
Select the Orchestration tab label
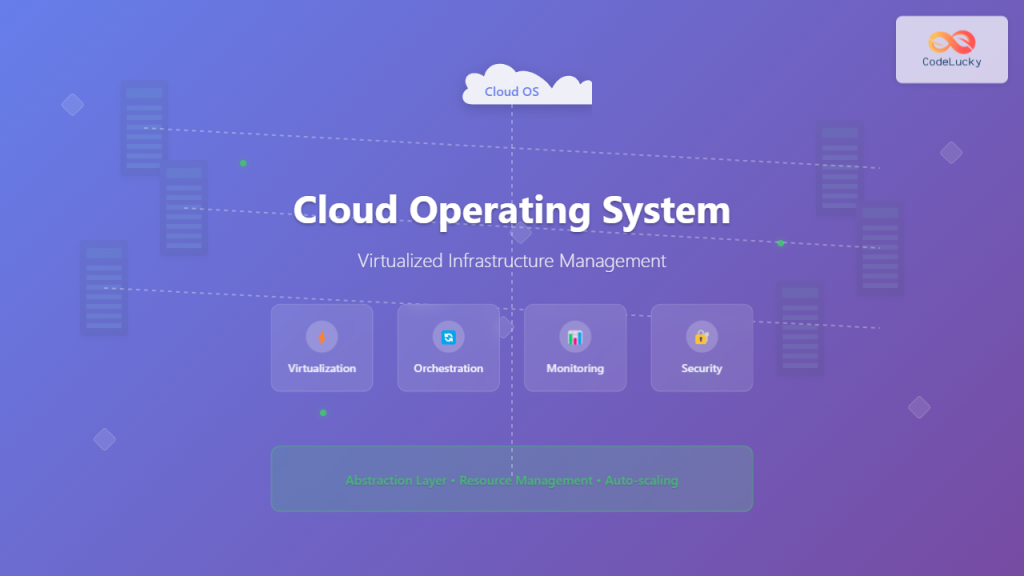click(x=448, y=368)
